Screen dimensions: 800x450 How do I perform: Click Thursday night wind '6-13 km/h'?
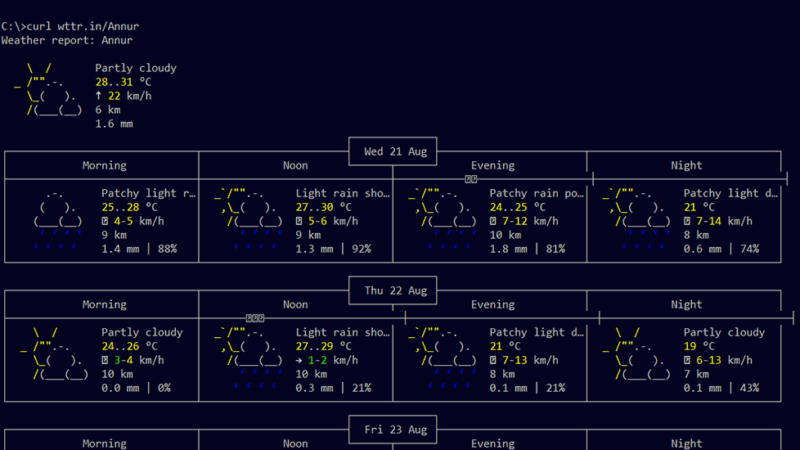724,360
